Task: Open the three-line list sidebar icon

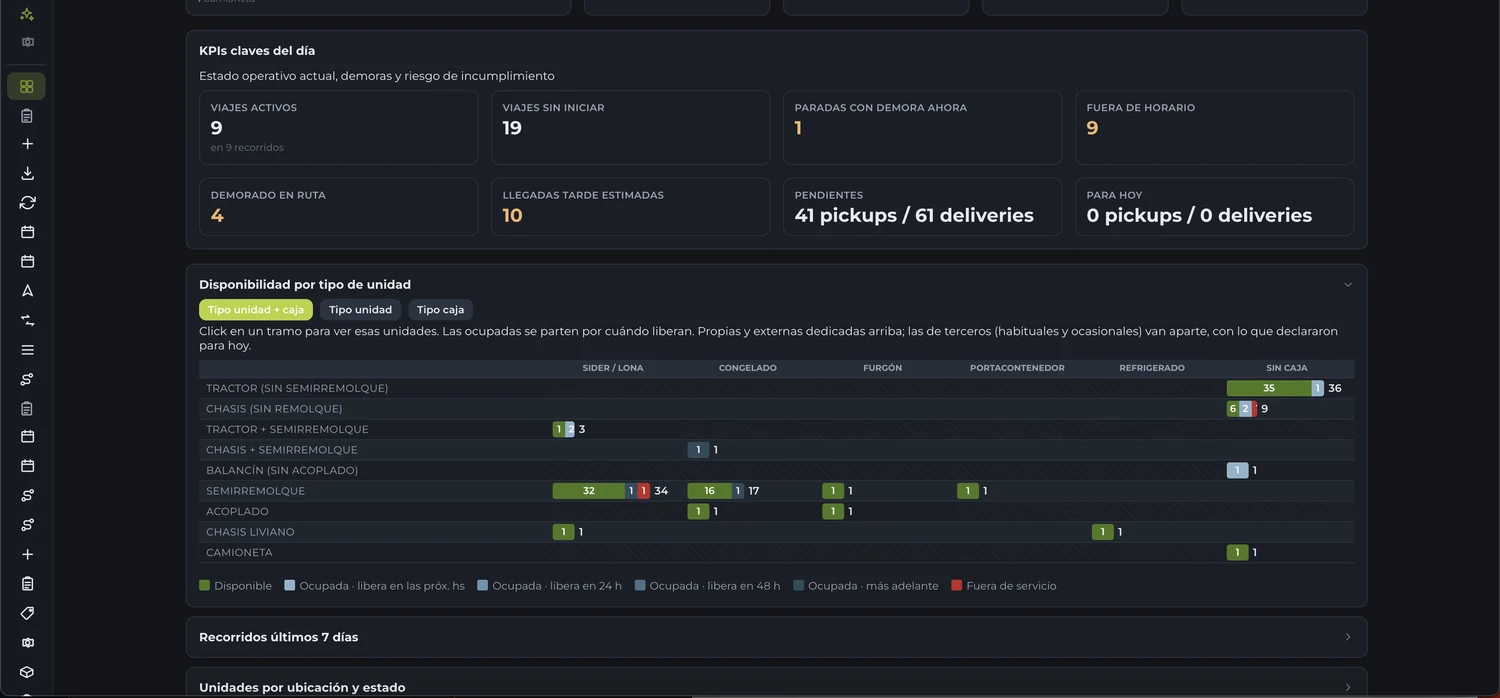Action: [x=27, y=350]
